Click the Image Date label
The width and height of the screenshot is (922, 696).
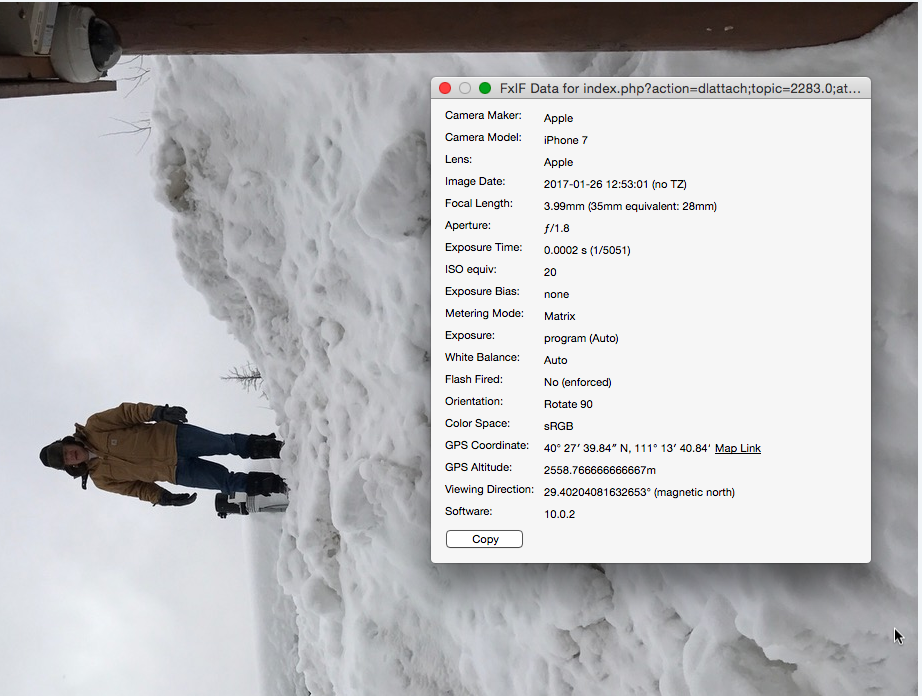(475, 181)
